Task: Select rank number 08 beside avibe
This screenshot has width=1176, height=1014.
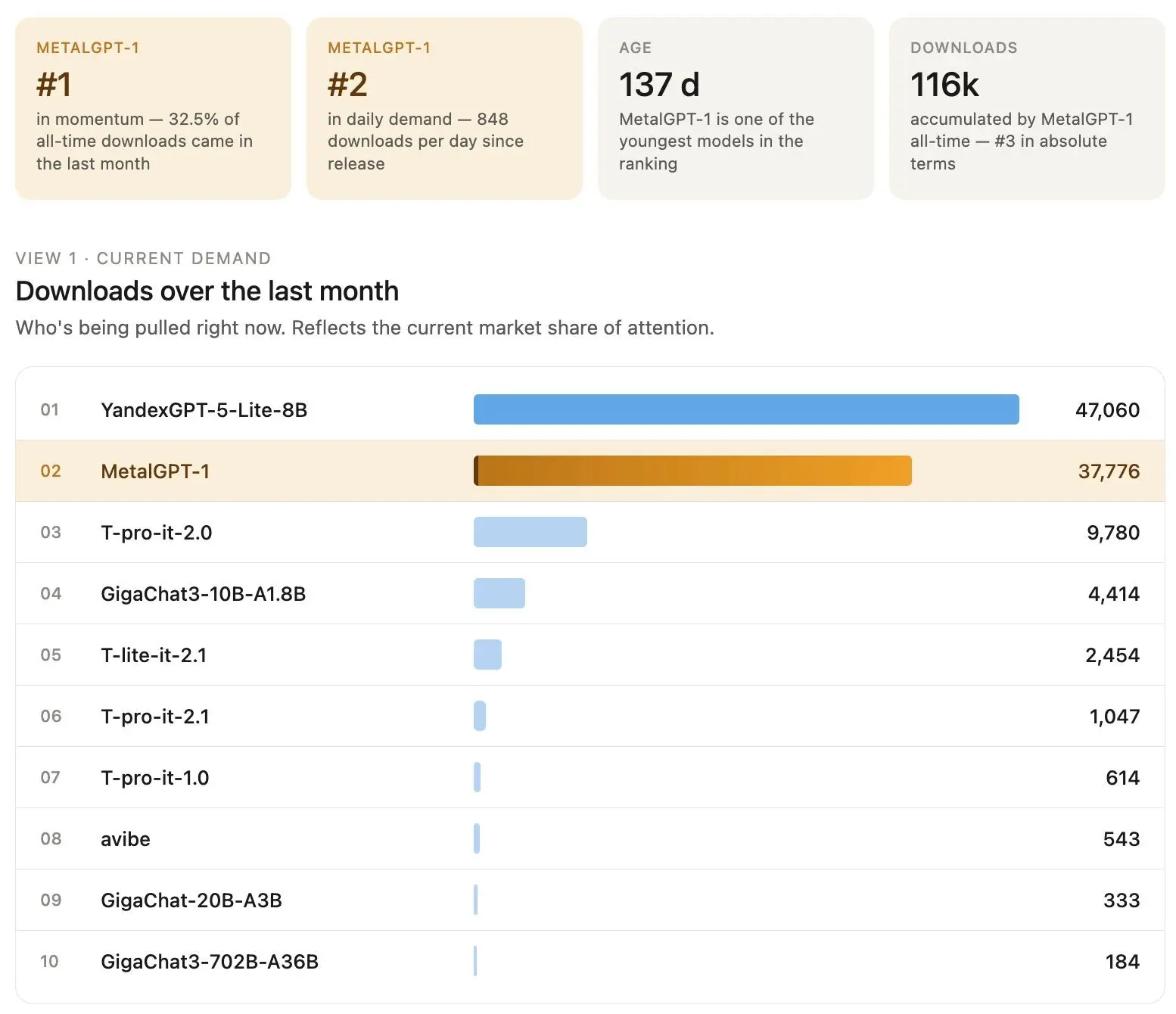Action: pos(51,839)
